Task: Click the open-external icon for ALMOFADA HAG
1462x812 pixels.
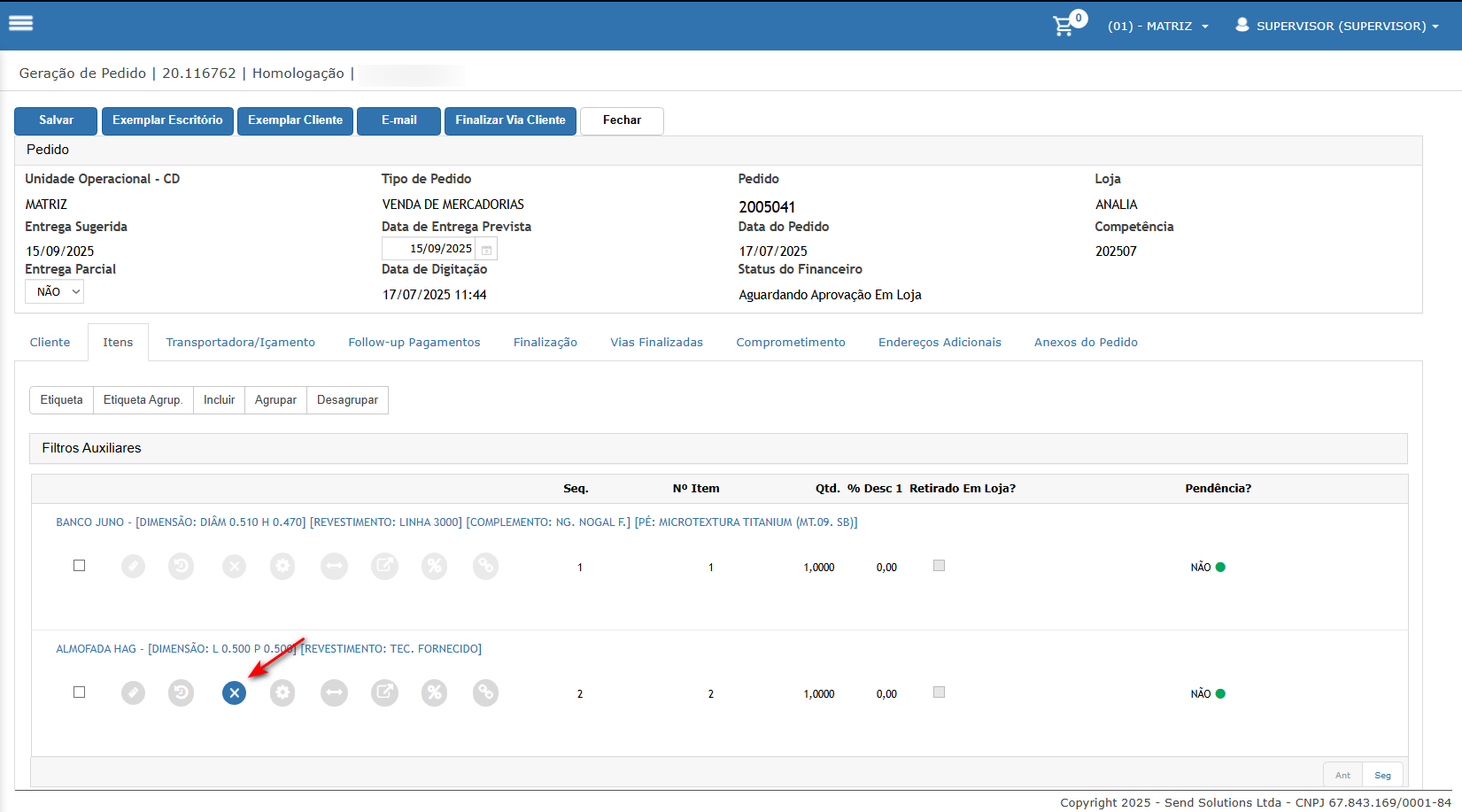Action: (x=384, y=693)
